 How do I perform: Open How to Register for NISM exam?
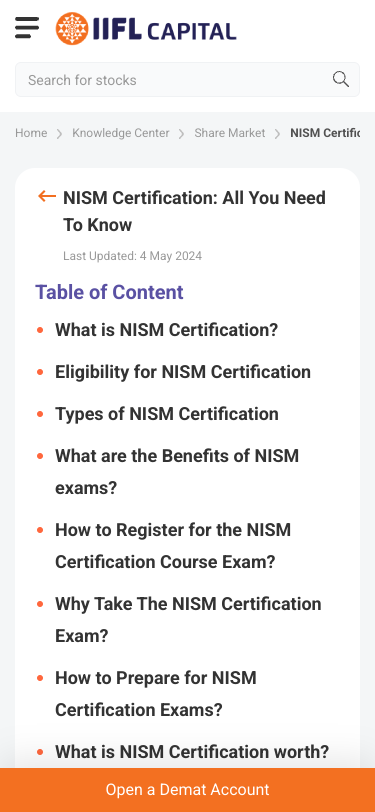pos(173,546)
